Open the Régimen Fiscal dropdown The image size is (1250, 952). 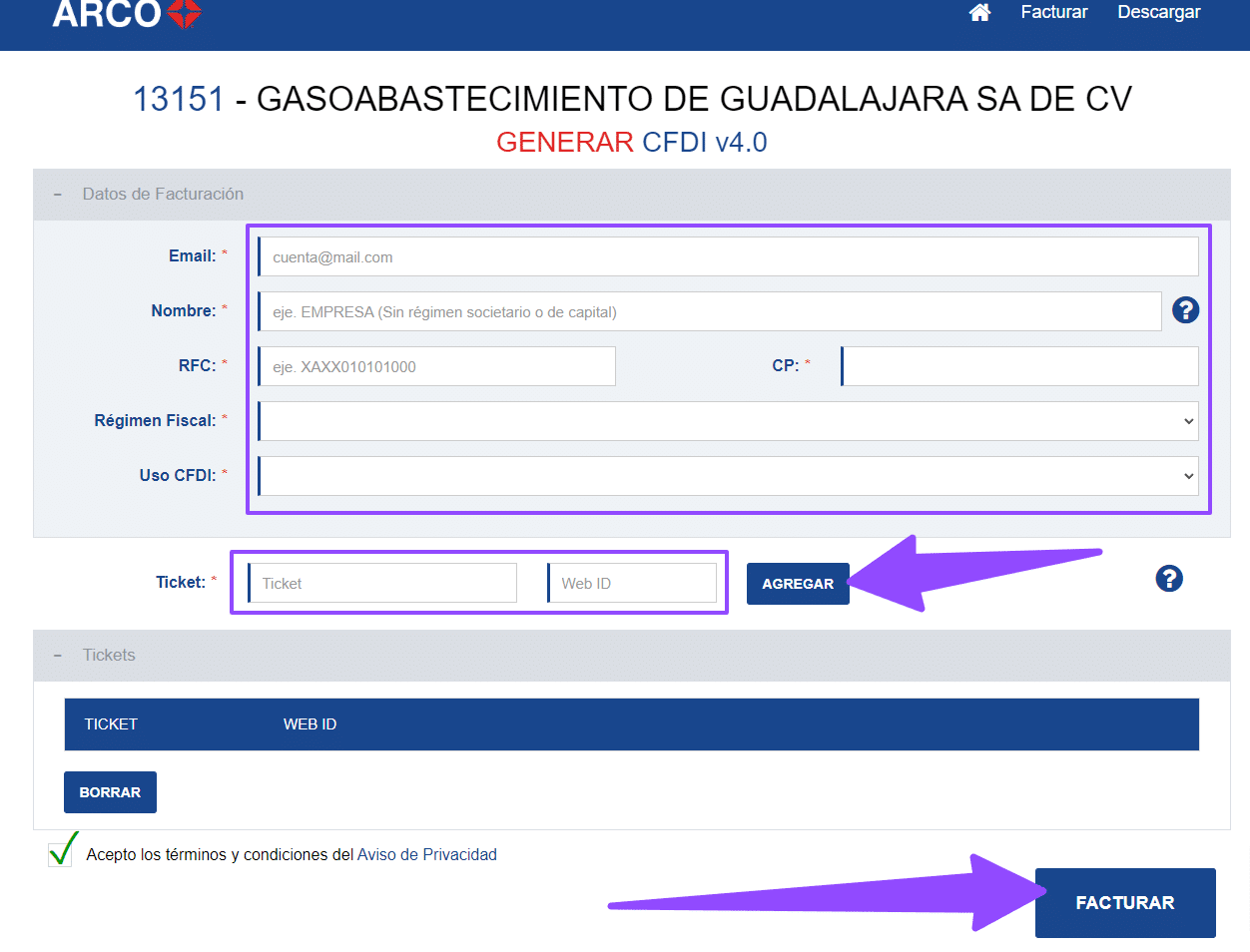click(x=729, y=421)
